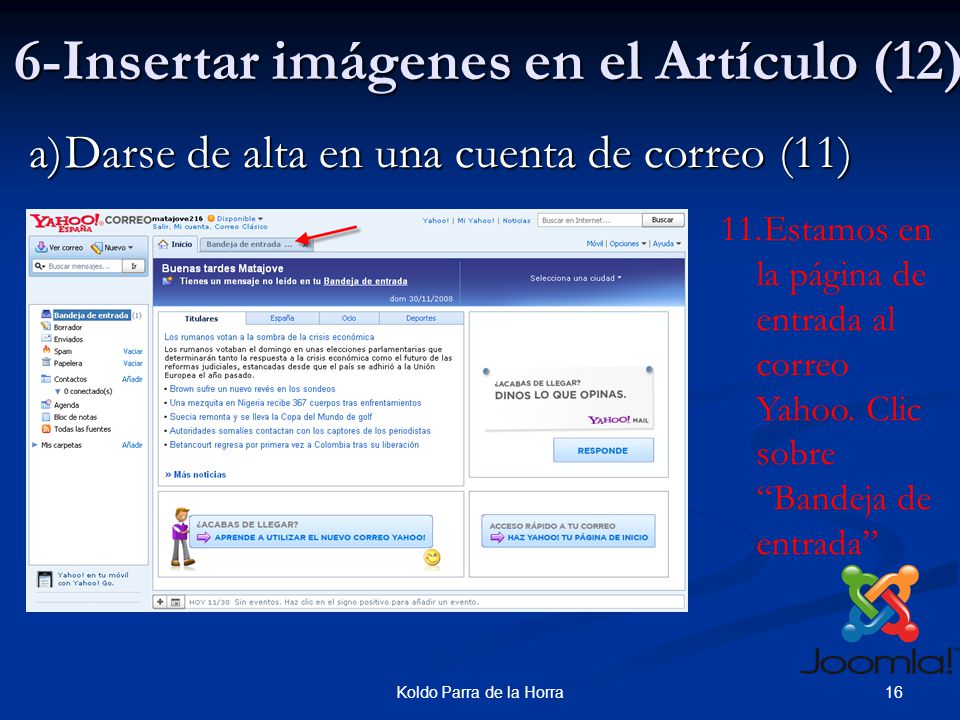The width and height of the screenshot is (960, 720).
Task: Open the Disponible status dropdown
Action: point(239,219)
